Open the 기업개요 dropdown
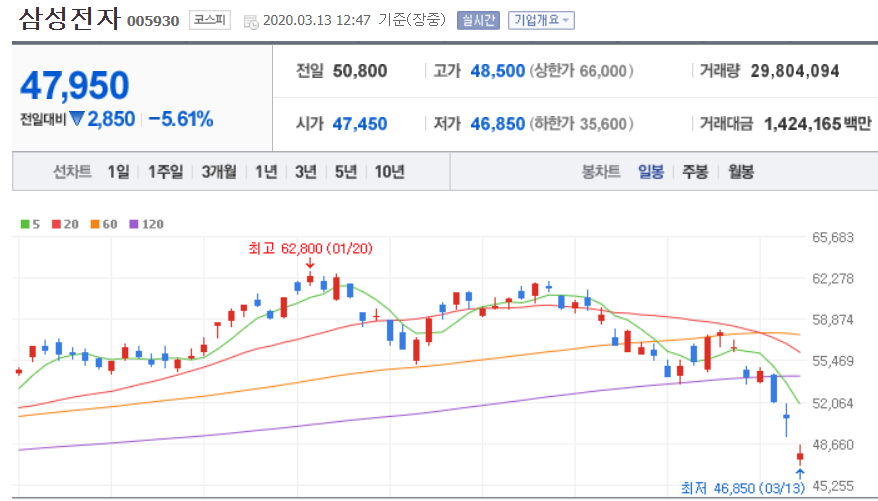 (541, 21)
